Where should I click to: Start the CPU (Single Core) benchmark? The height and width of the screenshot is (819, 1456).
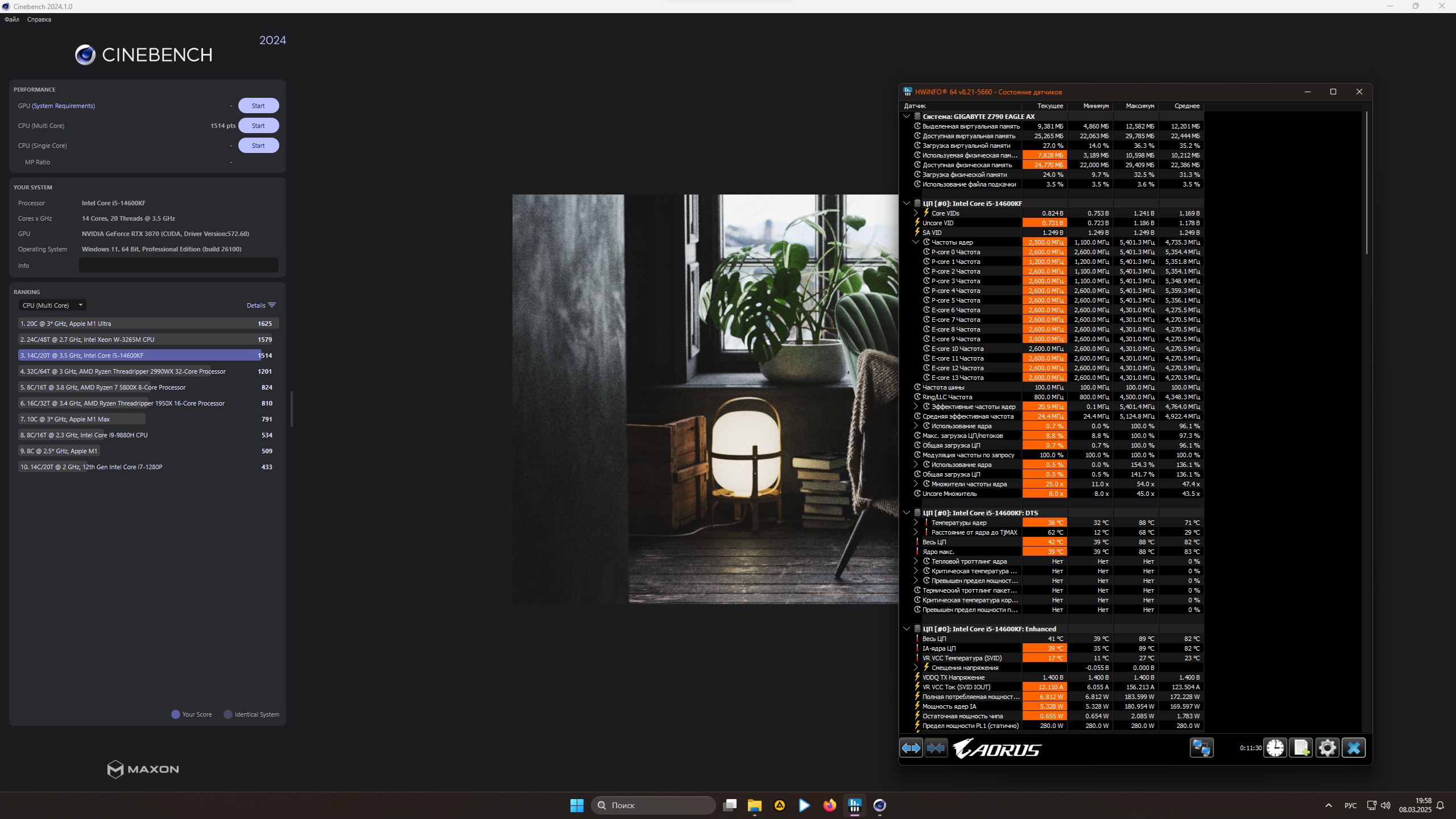pos(258,146)
